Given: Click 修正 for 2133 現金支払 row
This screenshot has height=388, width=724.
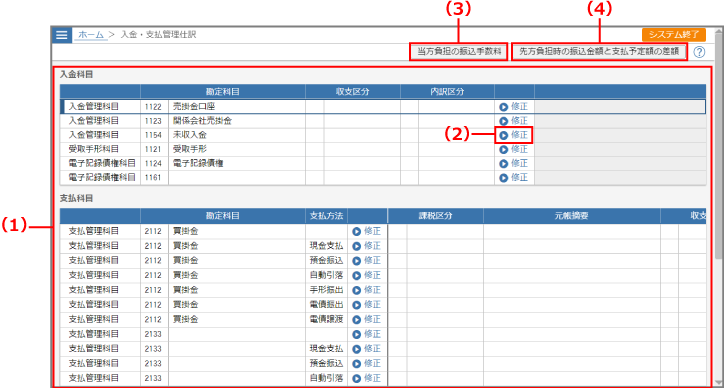Looking at the screenshot, I should pos(367,349).
